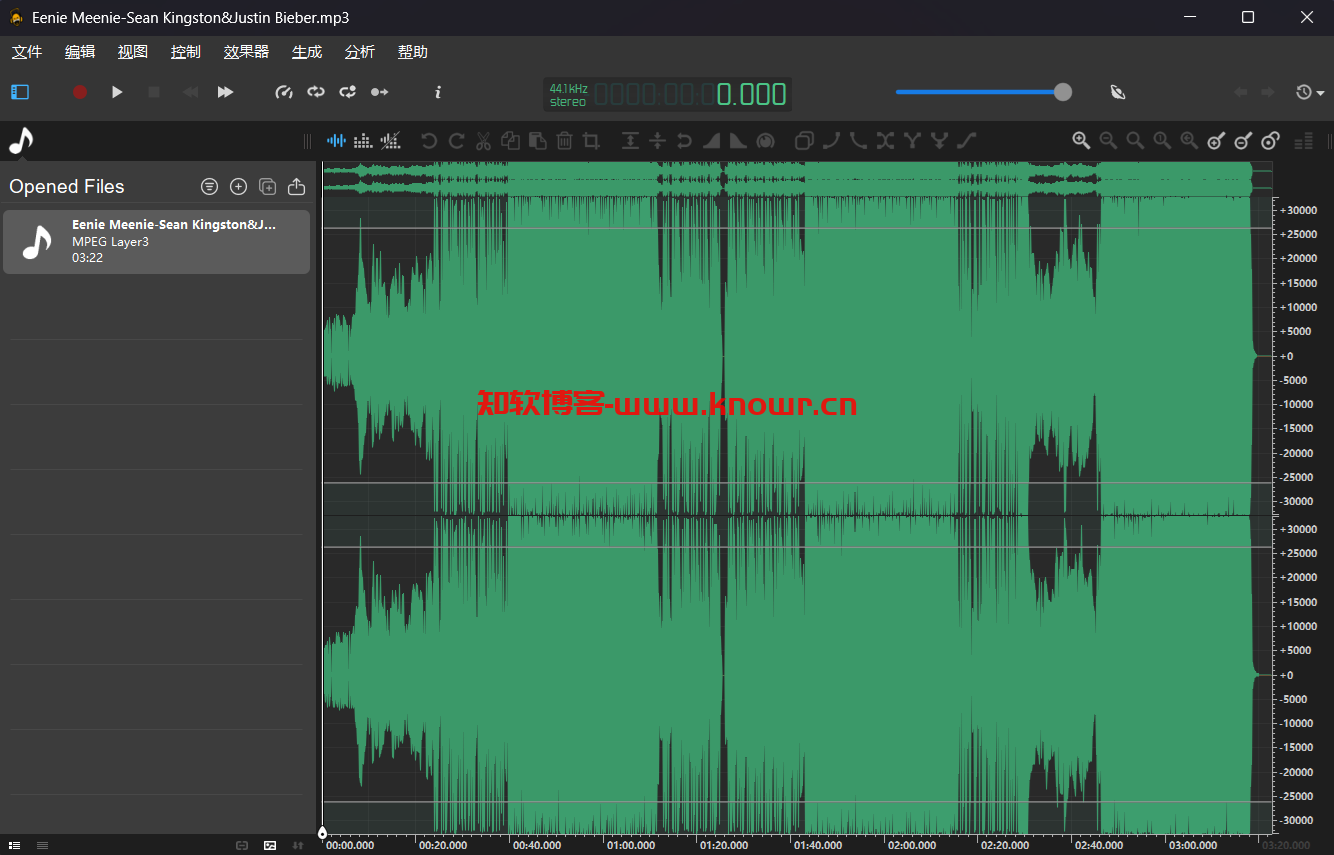Open the 效果器 menu
Screen dimensions: 1334x855
[246, 52]
